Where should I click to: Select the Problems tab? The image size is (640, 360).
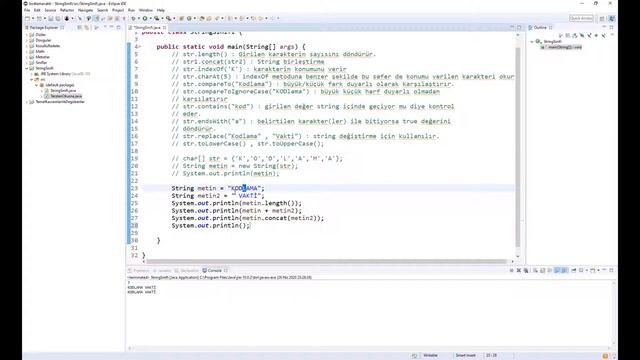tap(139, 270)
